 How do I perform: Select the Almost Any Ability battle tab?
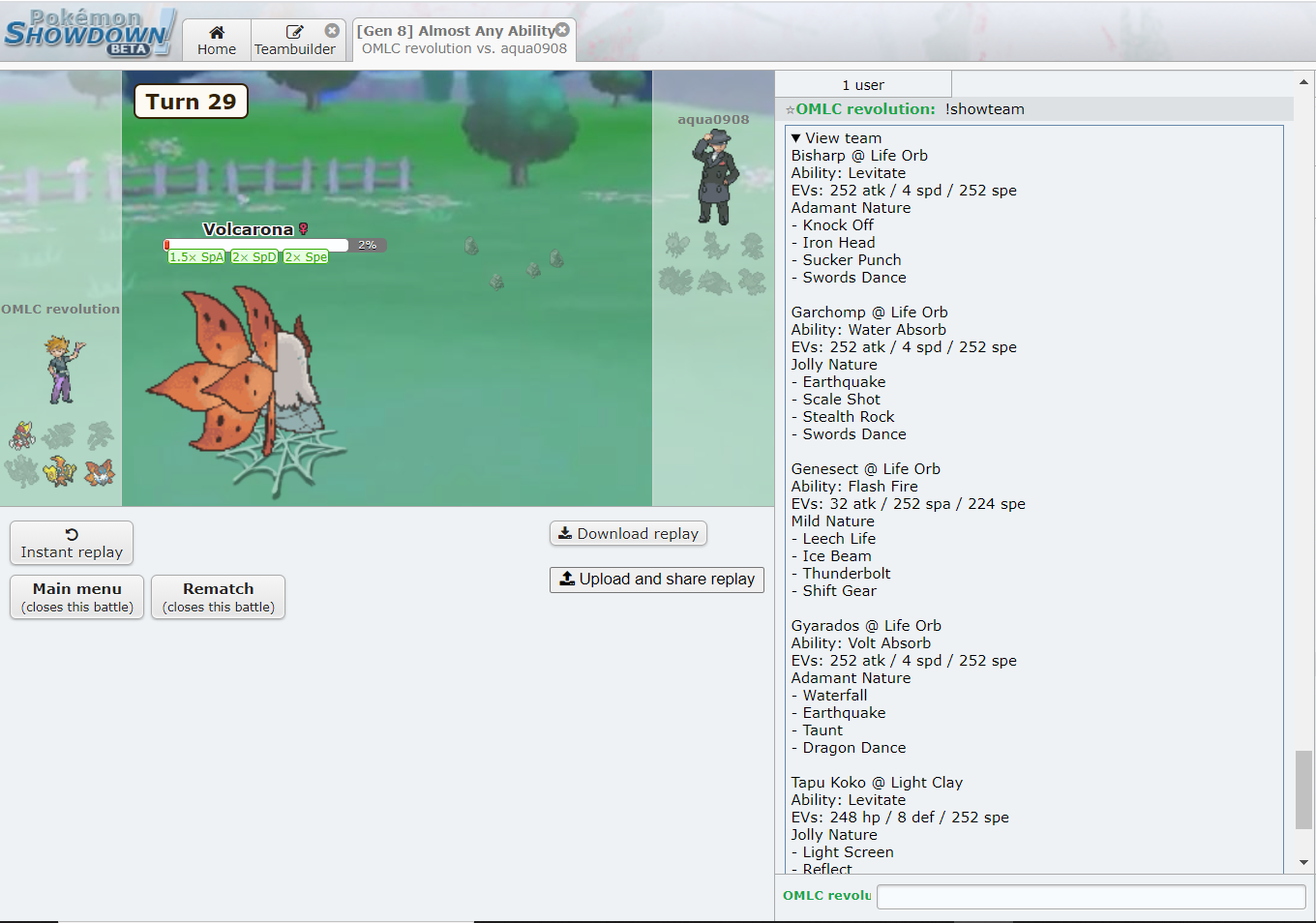(x=464, y=40)
